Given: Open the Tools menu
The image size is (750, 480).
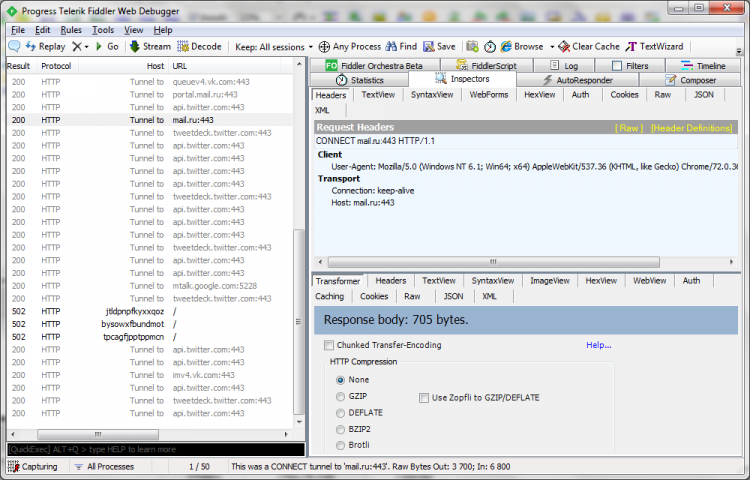Looking at the screenshot, I should coord(103,30).
